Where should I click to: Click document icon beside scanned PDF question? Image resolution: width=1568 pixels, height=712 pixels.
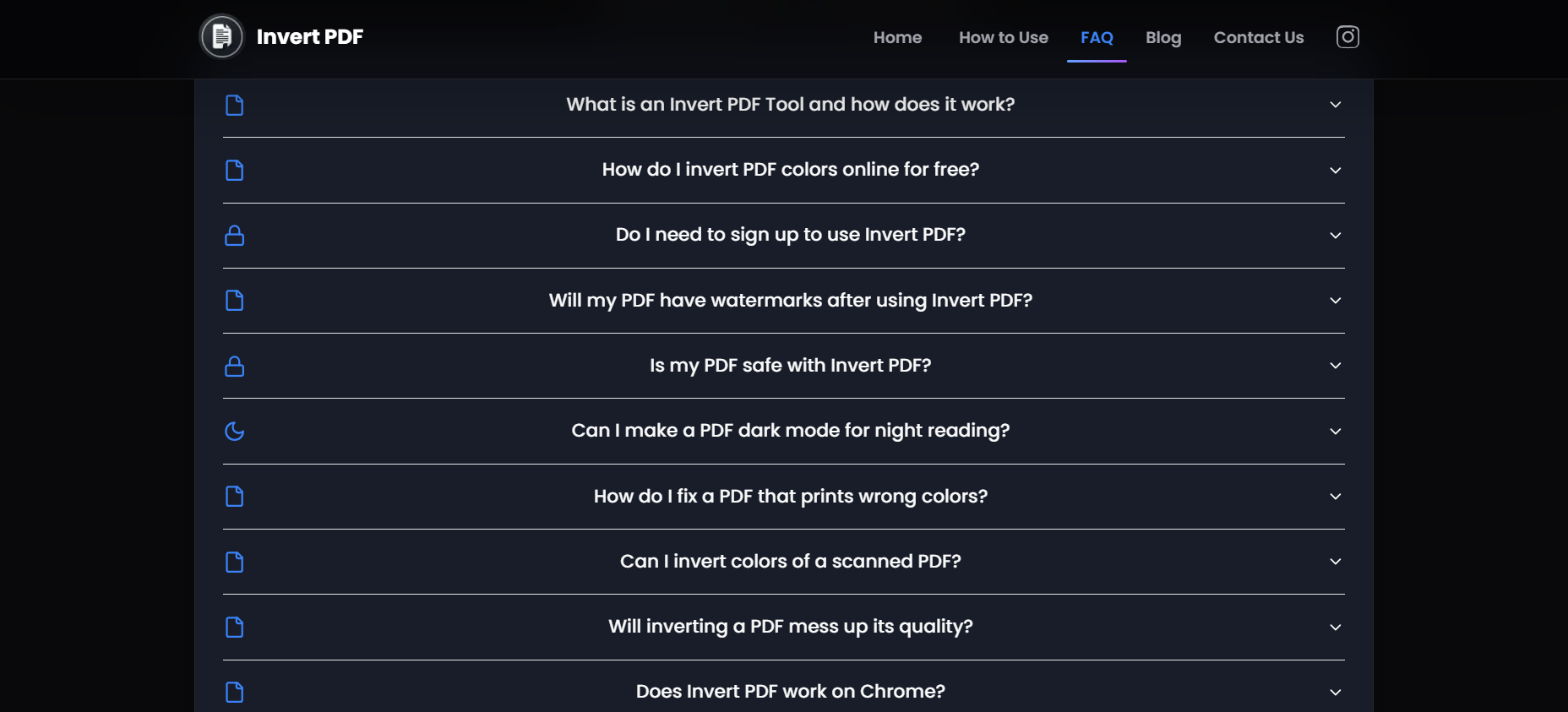click(x=235, y=562)
